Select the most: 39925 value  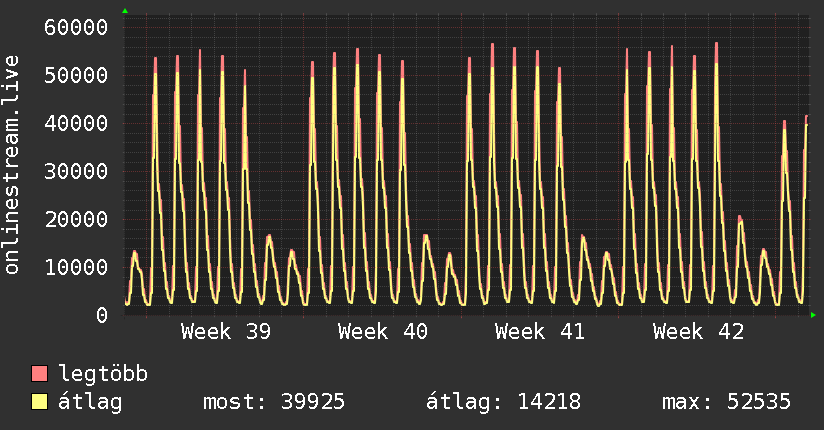[274, 402]
